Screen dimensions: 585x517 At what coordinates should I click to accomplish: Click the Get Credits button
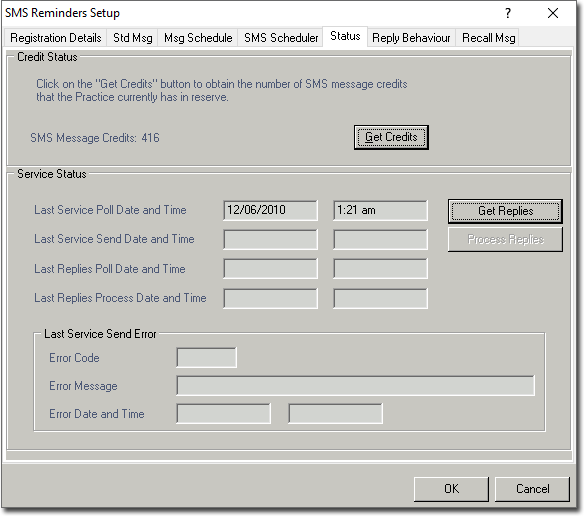(x=391, y=137)
